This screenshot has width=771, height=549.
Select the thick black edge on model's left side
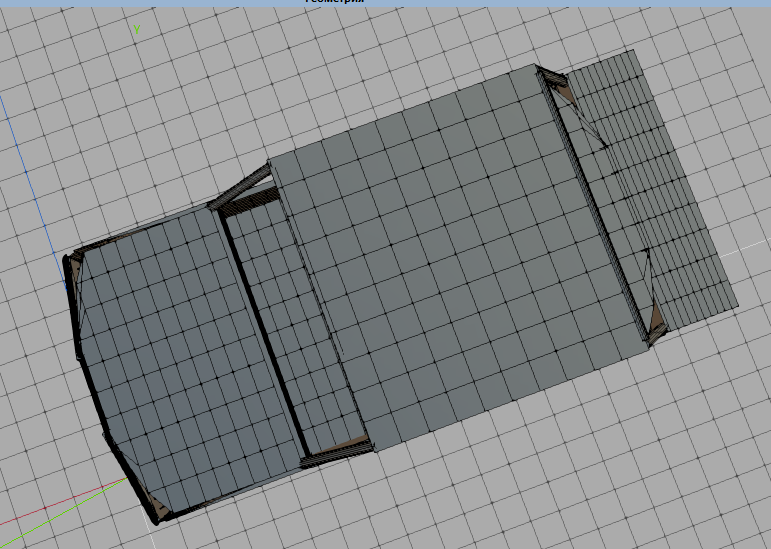[73, 290]
